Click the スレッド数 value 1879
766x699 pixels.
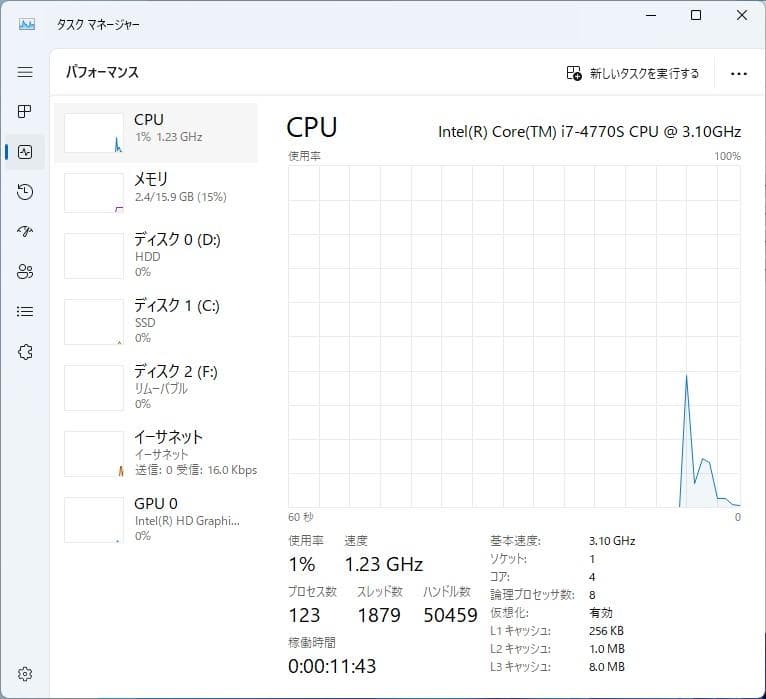point(379,615)
